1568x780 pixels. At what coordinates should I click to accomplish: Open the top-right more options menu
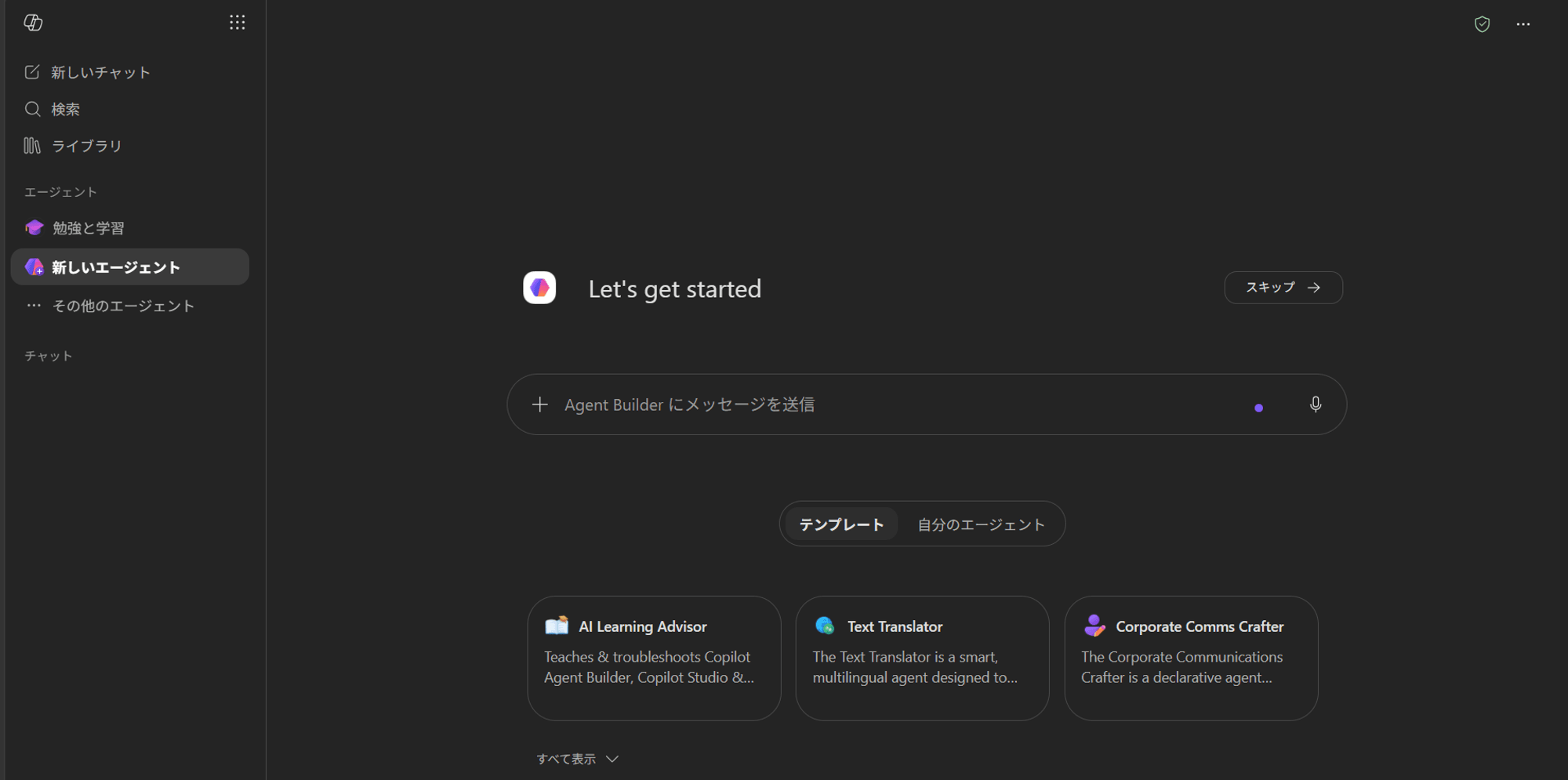[1523, 24]
